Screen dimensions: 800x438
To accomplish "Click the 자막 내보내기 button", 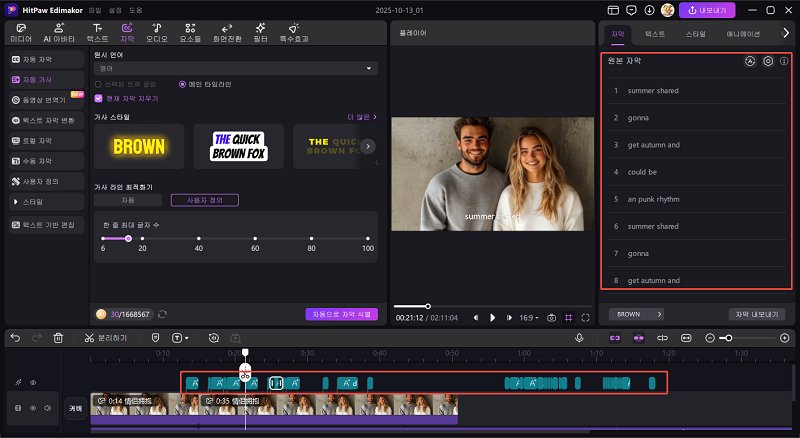I will pos(758,314).
